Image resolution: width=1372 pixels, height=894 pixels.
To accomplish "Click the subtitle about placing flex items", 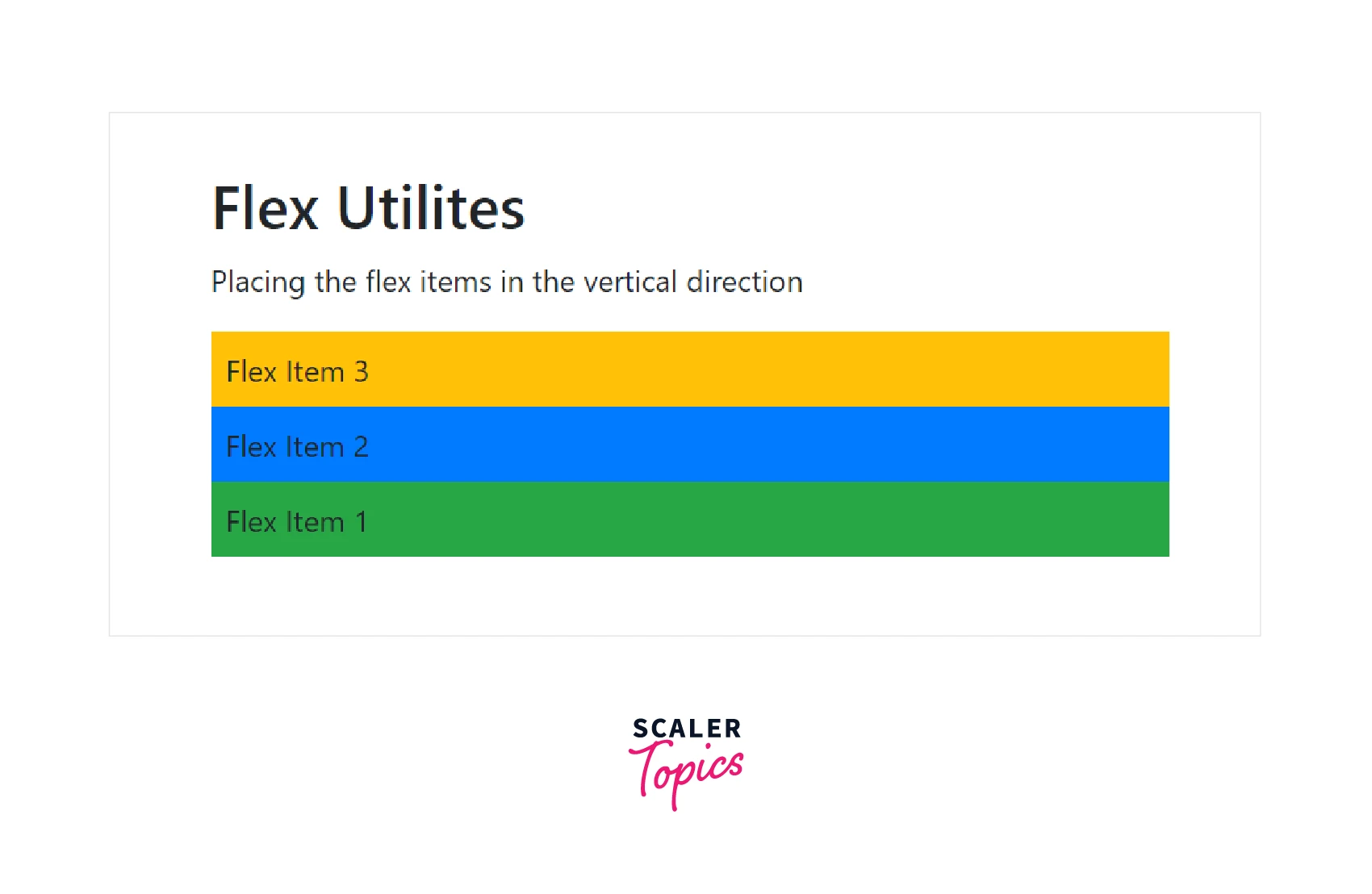I will tap(507, 282).
